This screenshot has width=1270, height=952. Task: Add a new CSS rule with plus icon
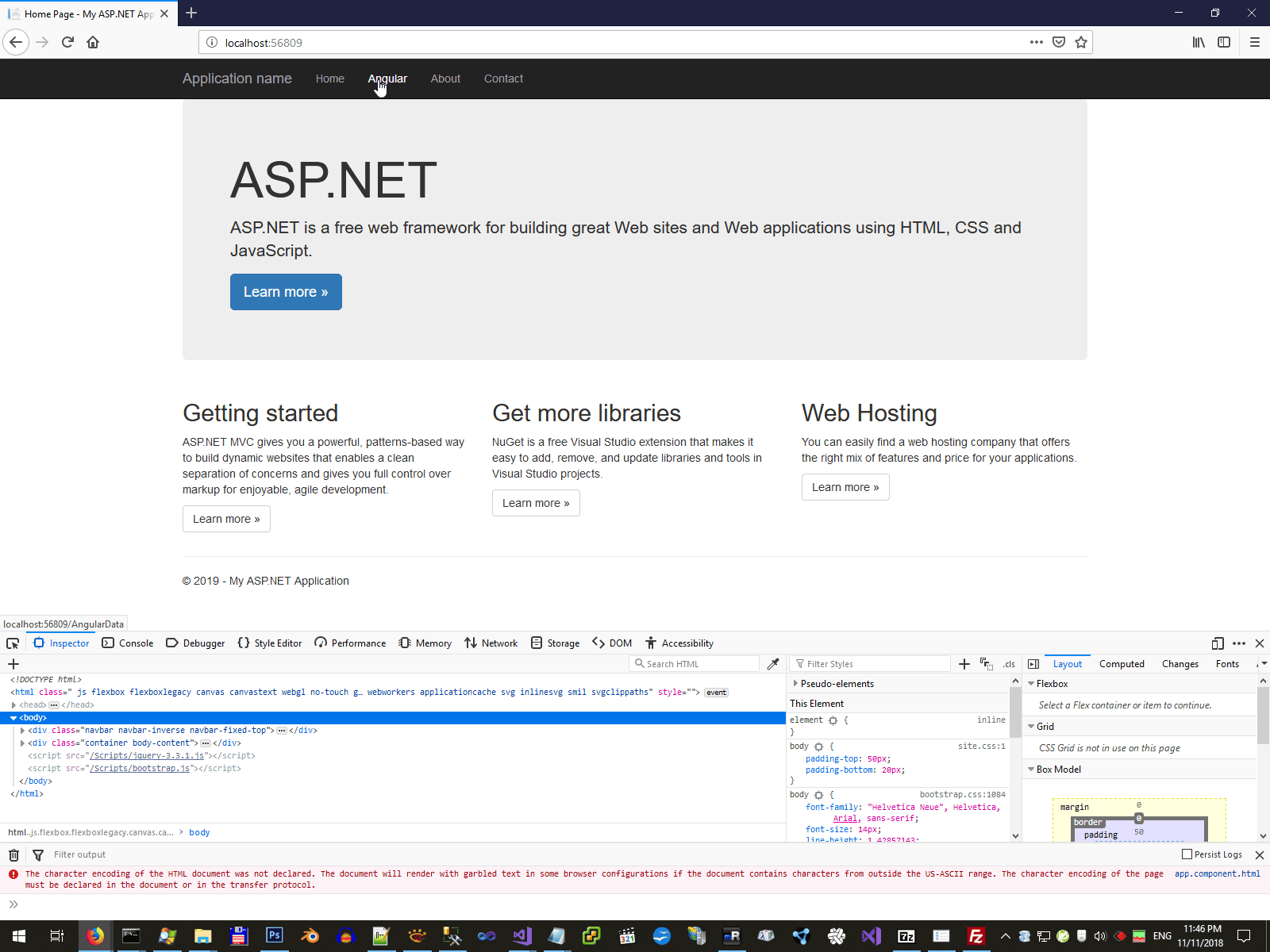(x=964, y=664)
